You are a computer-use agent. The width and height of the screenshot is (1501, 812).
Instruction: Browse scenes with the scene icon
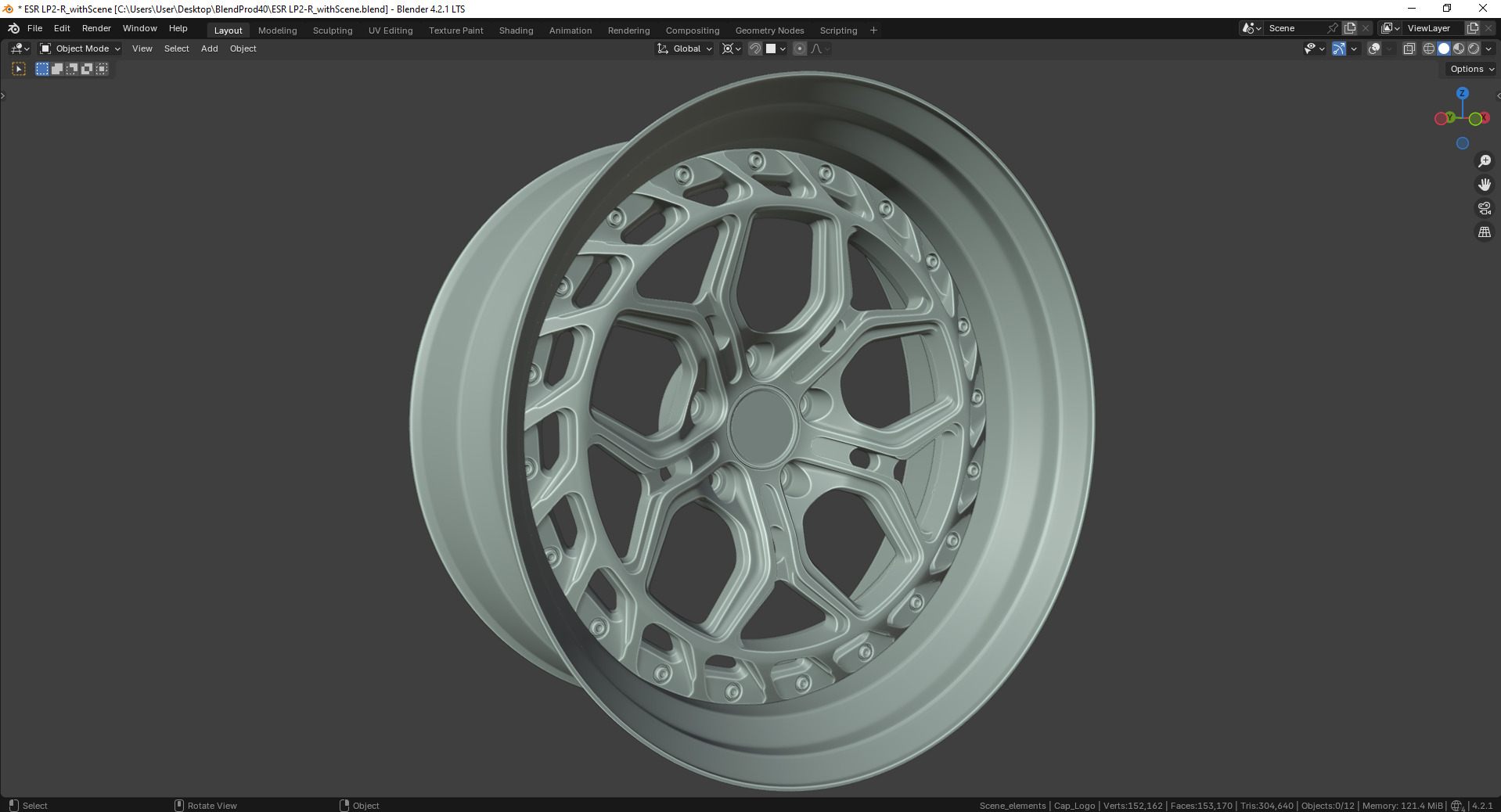pyautogui.click(x=1251, y=28)
